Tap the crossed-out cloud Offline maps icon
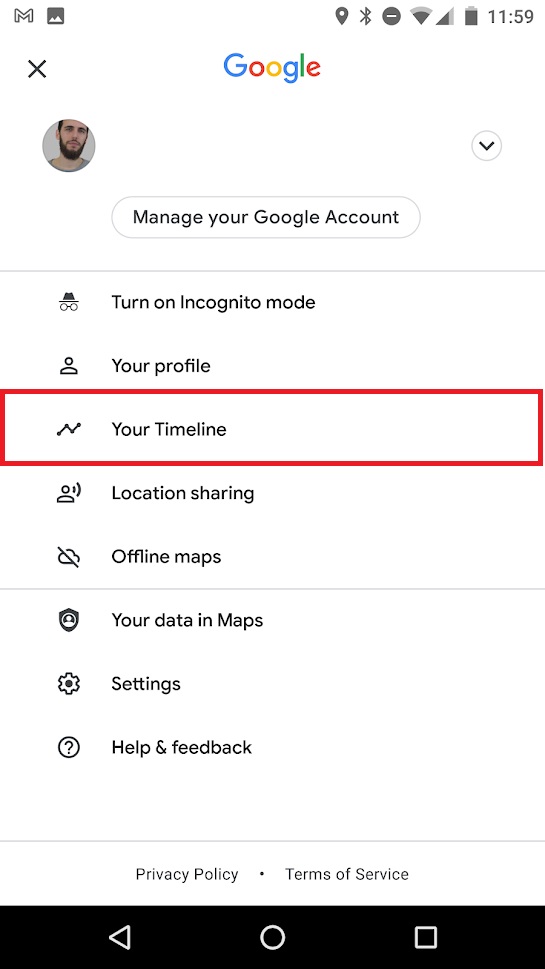Image resolution: width=545 pixels, height=969 pixels. 69,557
